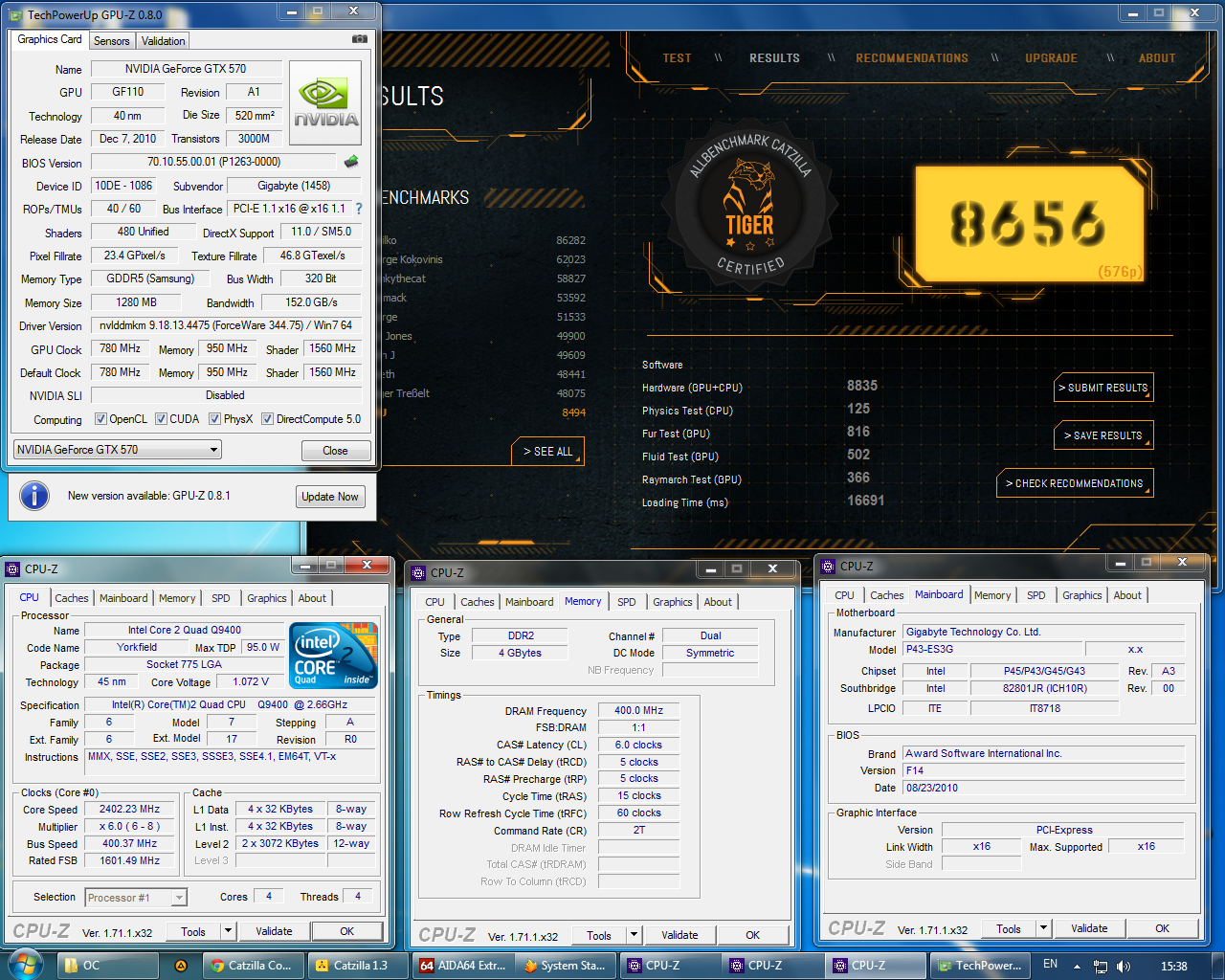Click the Intel Core 2 Quad logo
Viewport: 1225px width, 980px height.
click(x=334, y=656)
